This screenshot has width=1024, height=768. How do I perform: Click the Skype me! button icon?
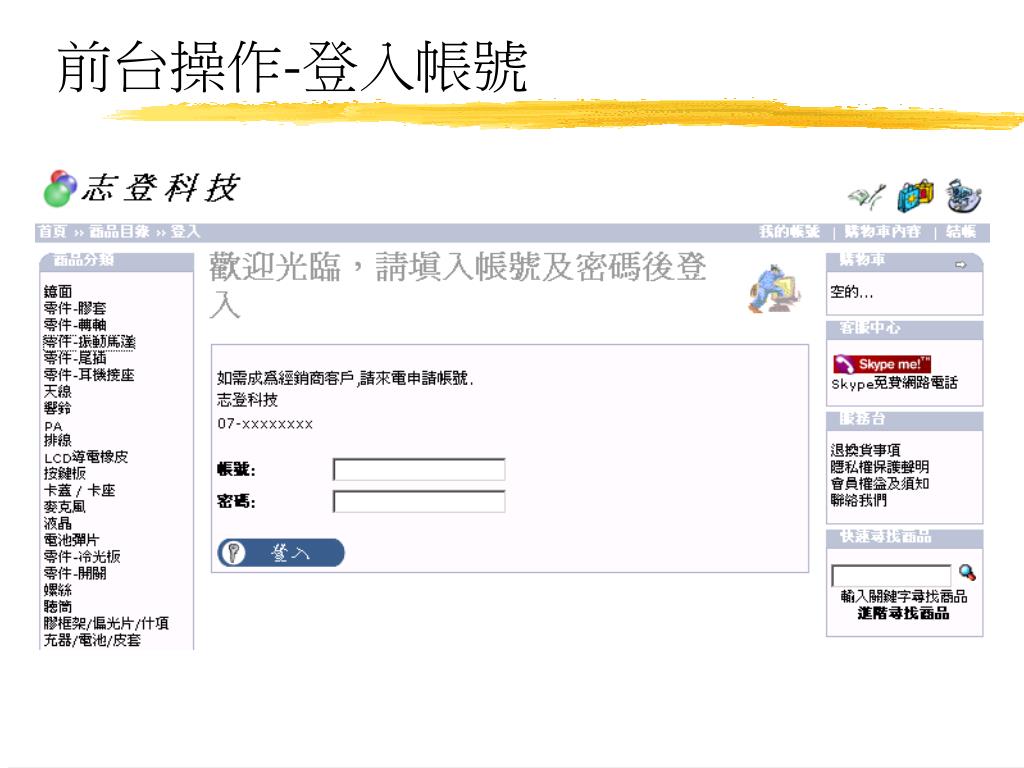click(881, 364)
